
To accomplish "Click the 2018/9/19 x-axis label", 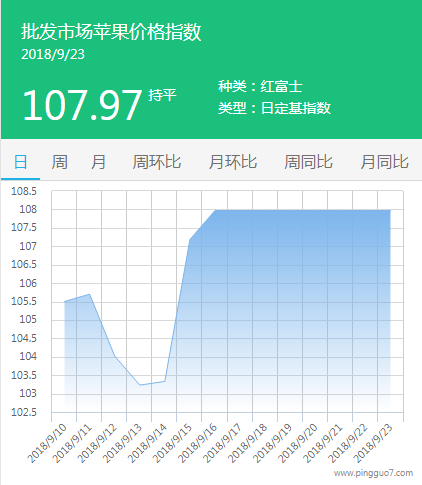I will click(272, 443).
